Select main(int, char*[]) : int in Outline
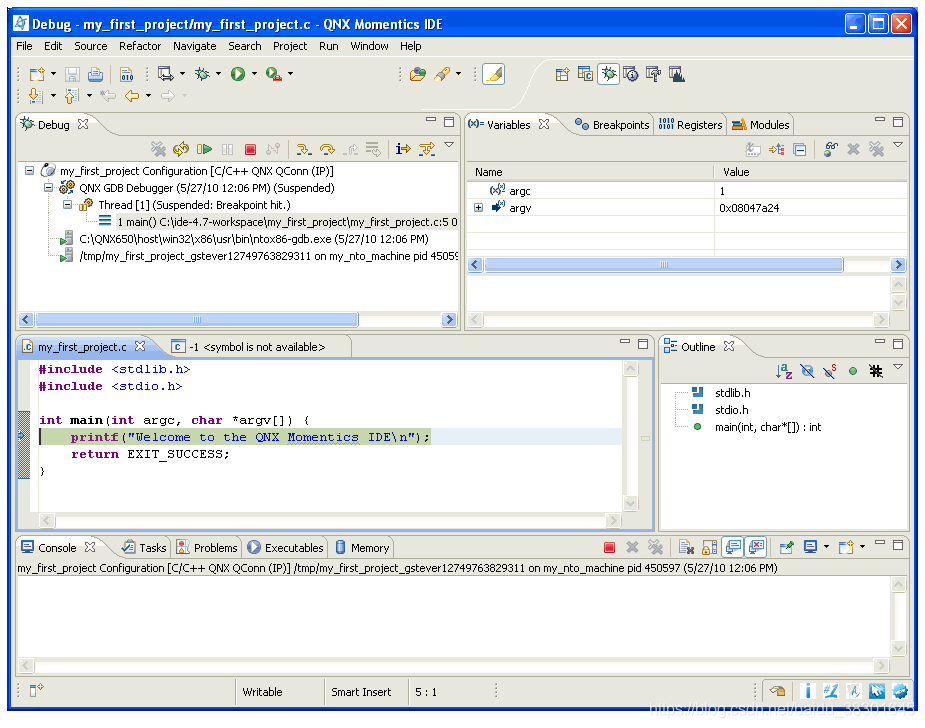Image resolution: width=925 pixels, height=728 pixels. [767, 427]
